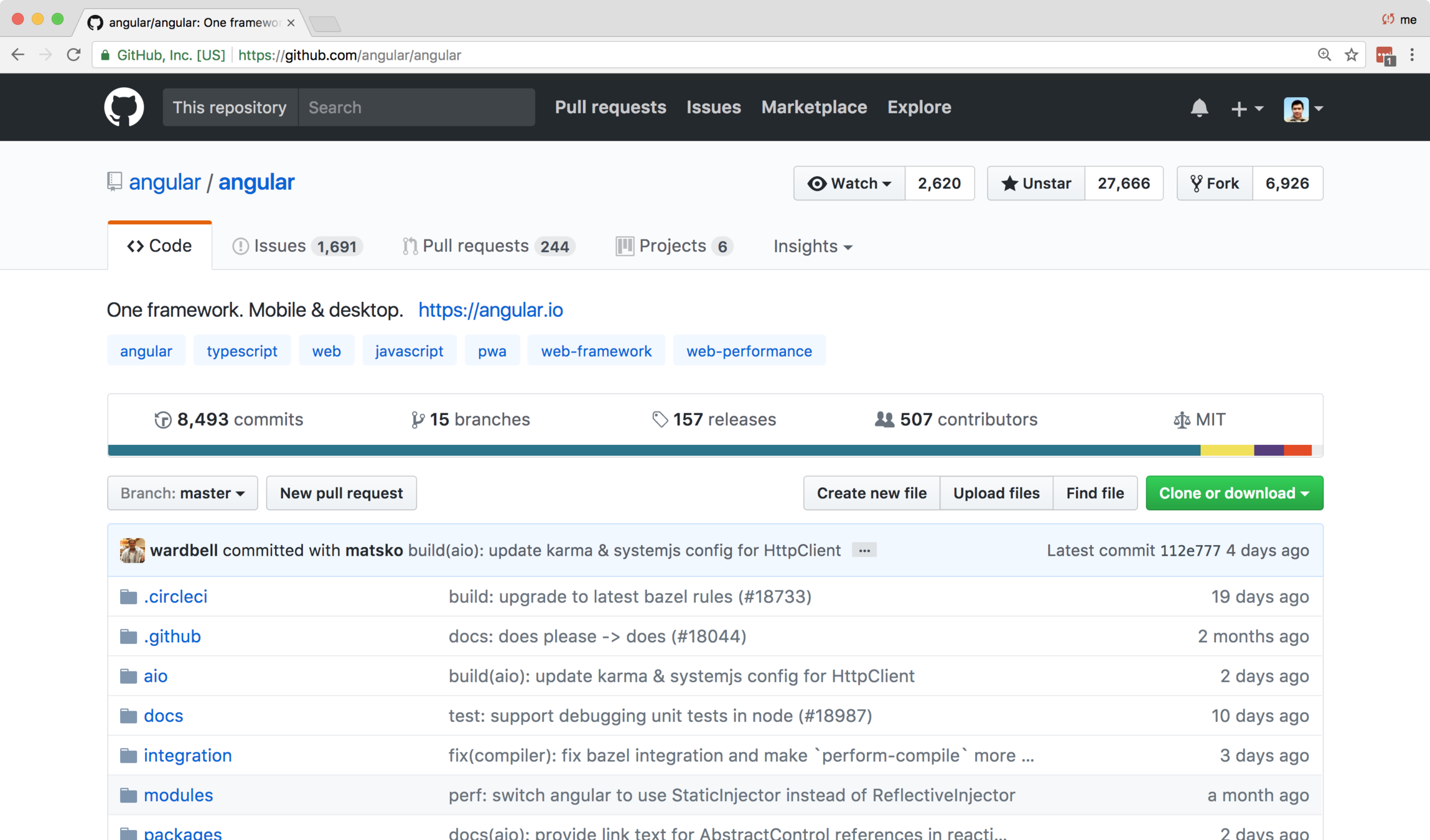Image resolution: width=1430 pixels, height=840 pixels.
Task: Open the Pull requests repository tab
Action: coord(488,246)
